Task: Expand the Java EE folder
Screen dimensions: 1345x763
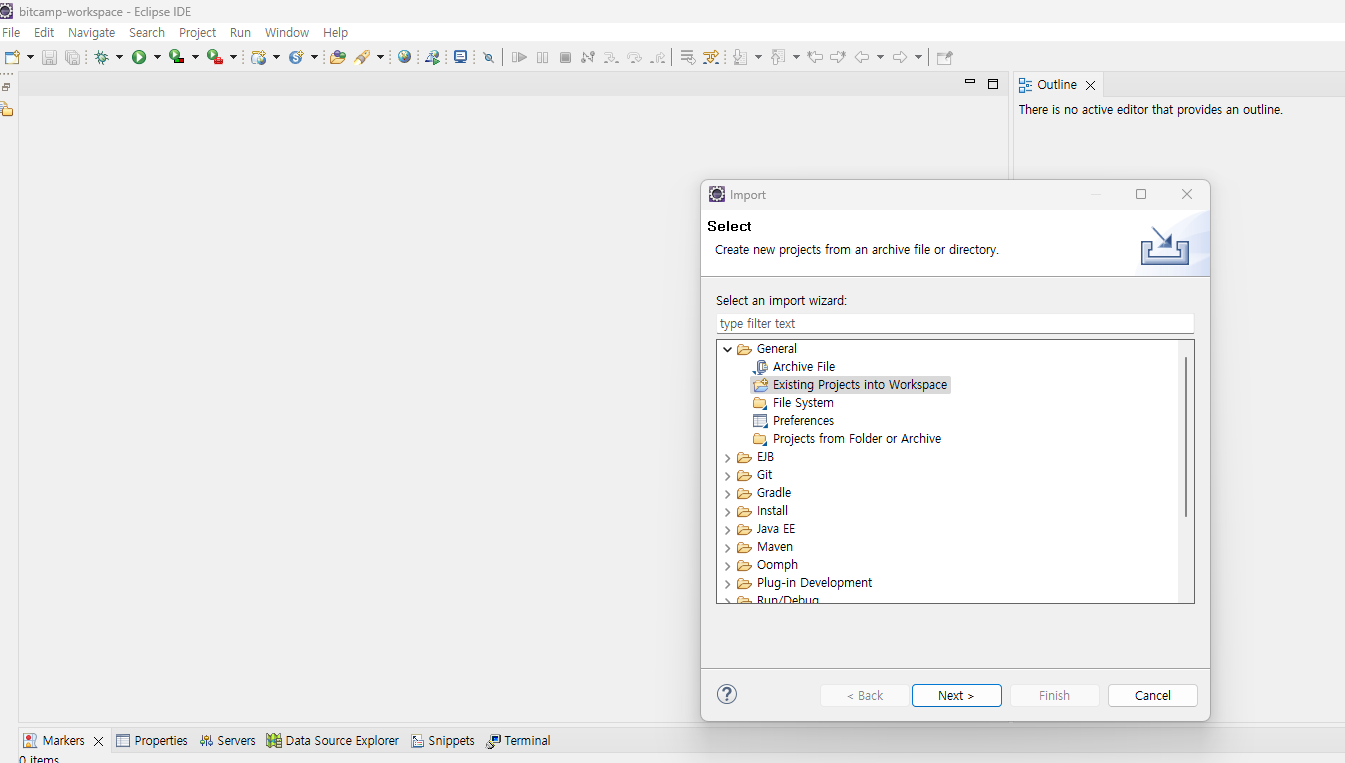Action: tap(728, 529)
